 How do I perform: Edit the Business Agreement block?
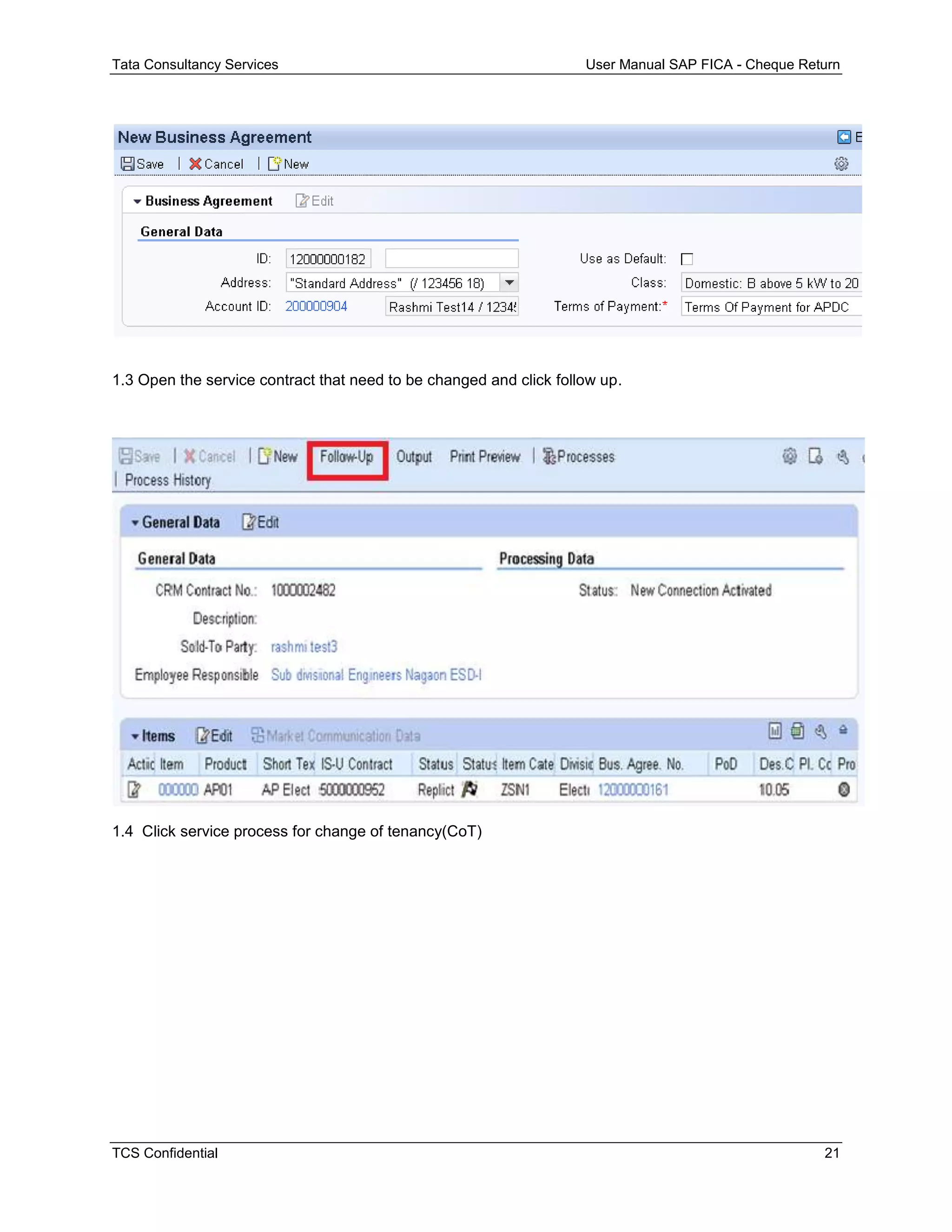[x=315, y=201]
